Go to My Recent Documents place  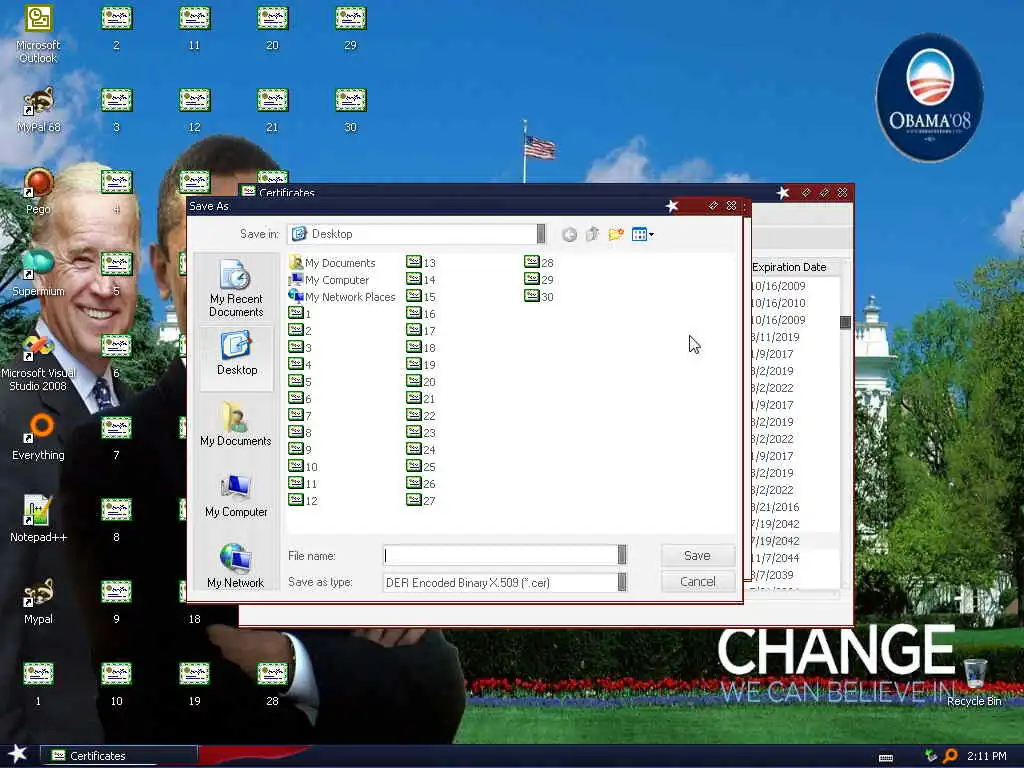coord(236,288)
